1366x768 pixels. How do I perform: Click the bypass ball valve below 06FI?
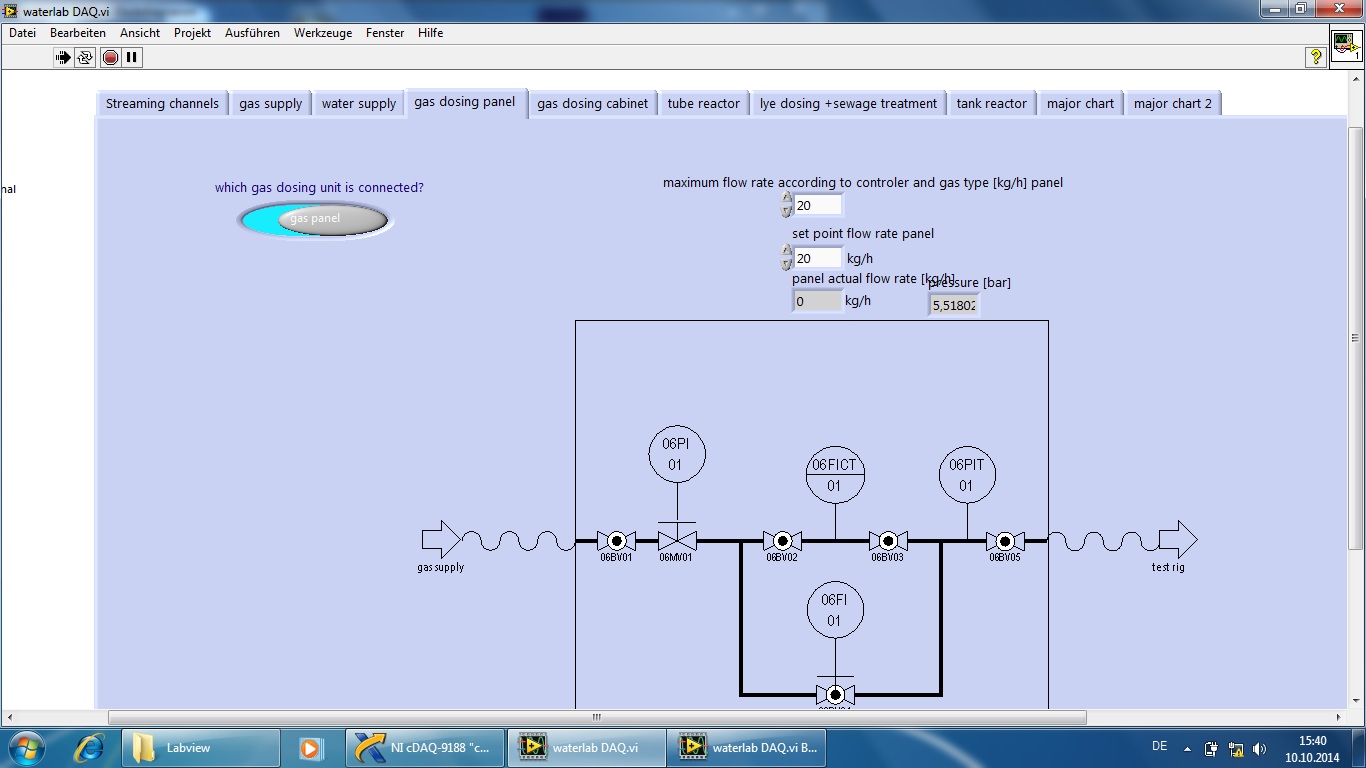(835, 694)
